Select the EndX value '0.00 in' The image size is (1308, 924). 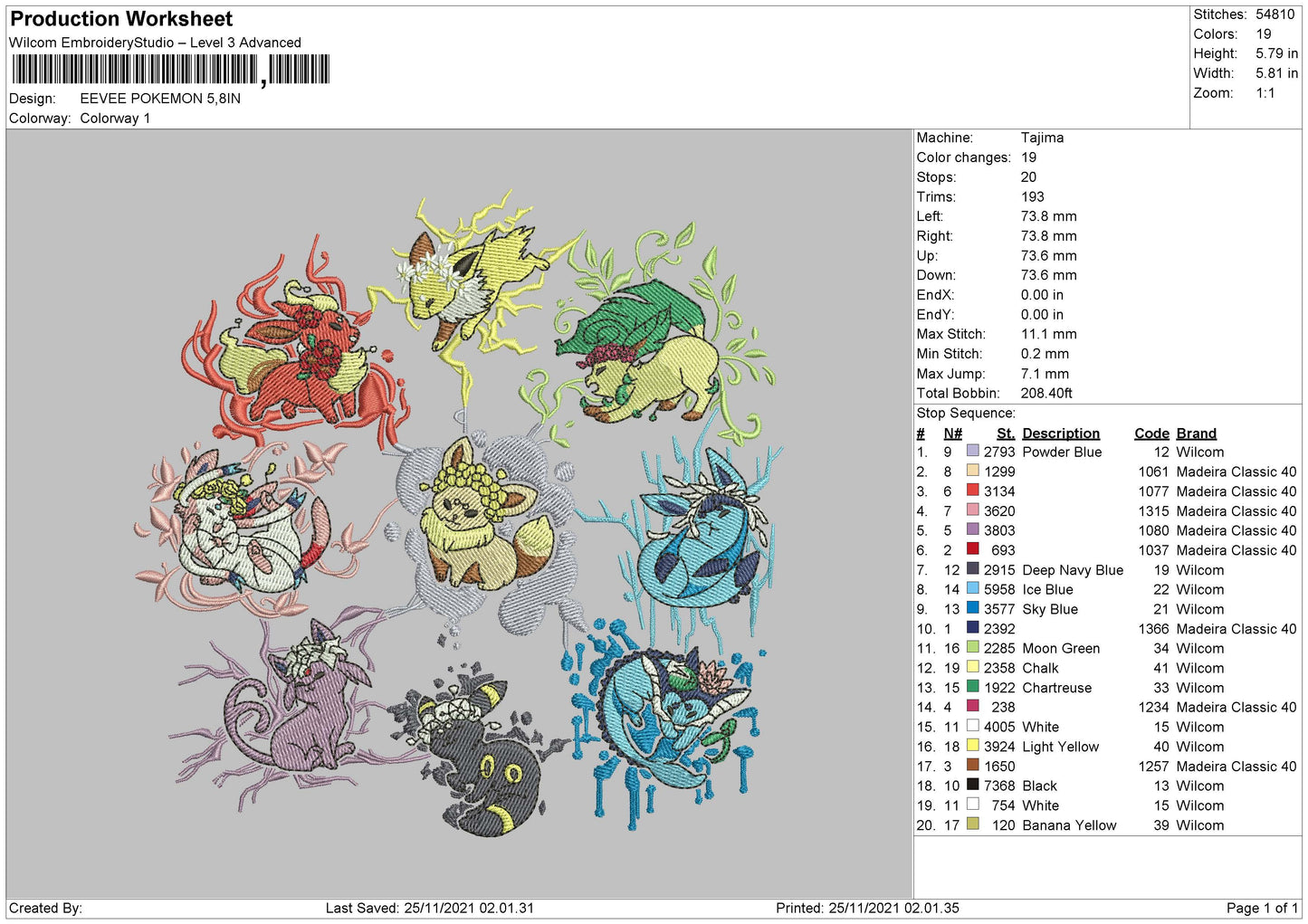[1042, 295]
